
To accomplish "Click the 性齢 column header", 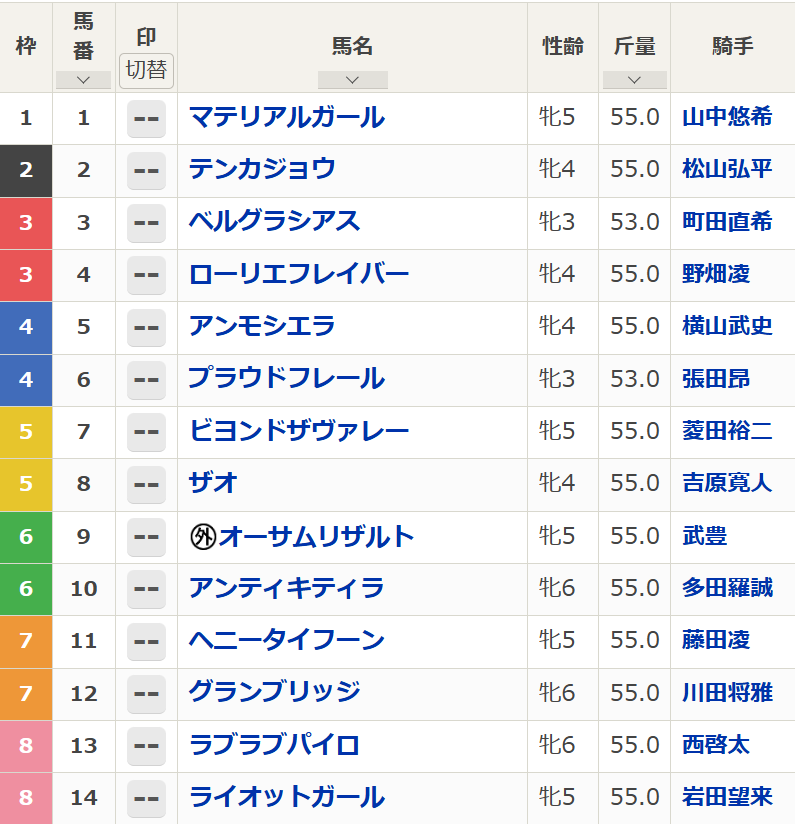I will tap(563, 46).
